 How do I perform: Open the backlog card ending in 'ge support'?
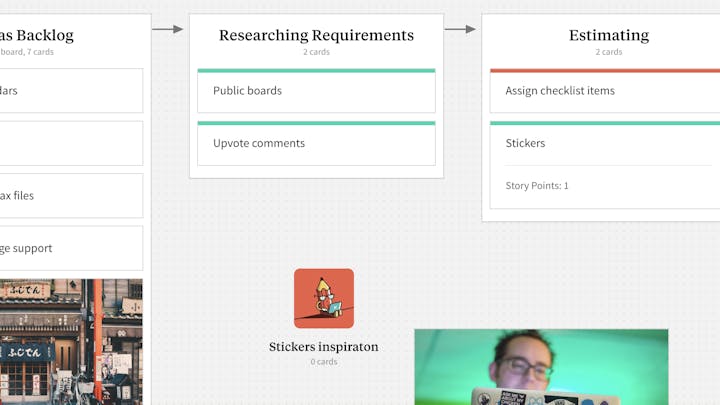click(71, 248)
